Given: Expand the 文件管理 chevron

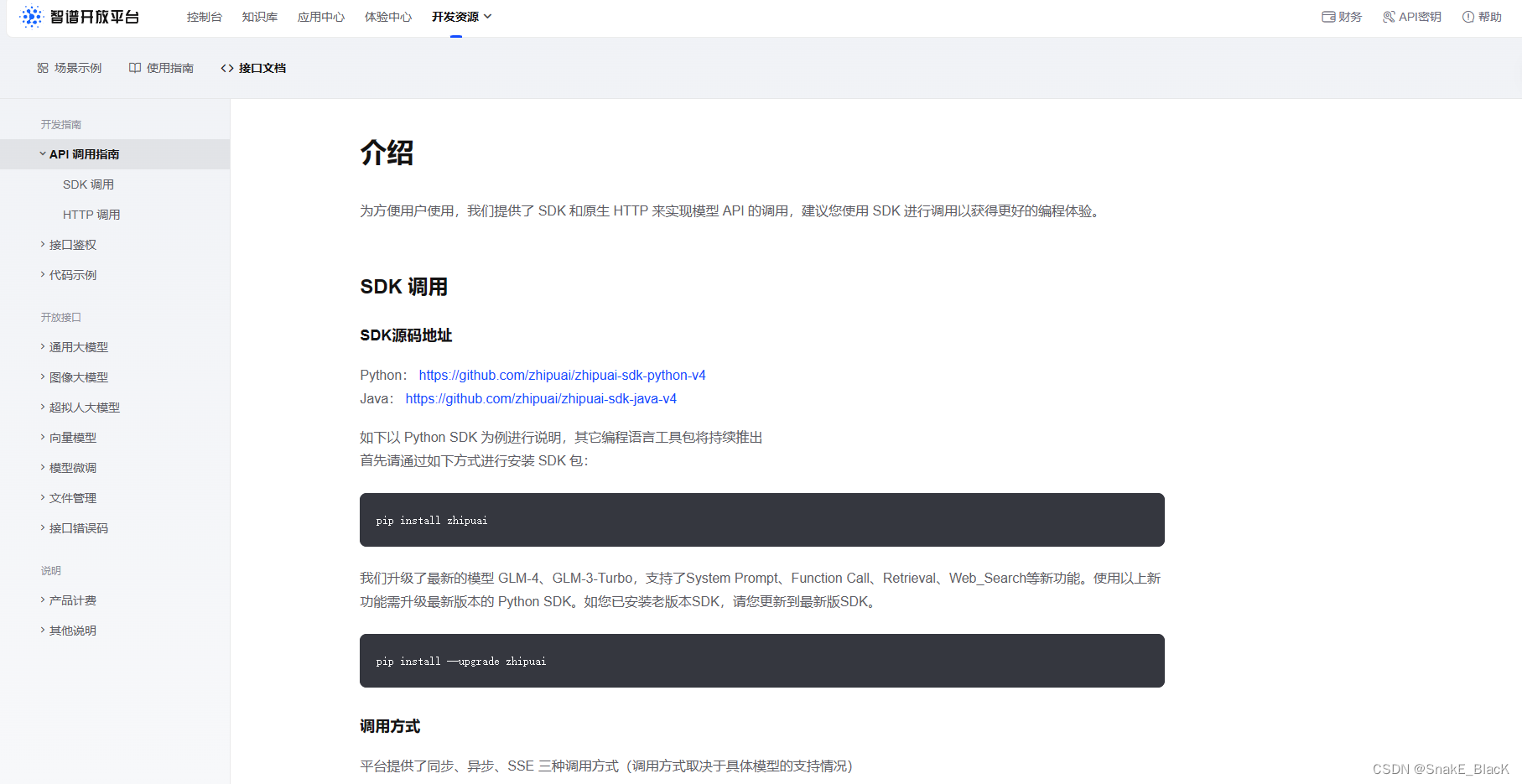Looking at the screenshot, I should point(43,498).
